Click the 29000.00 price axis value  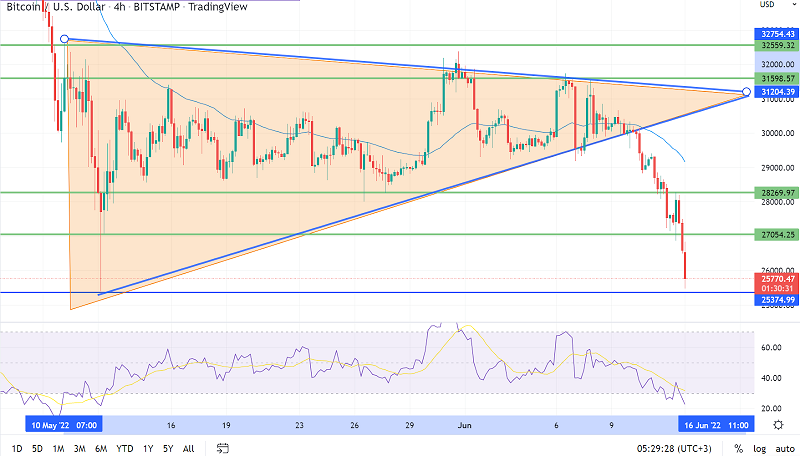click(x=778, y=168)
